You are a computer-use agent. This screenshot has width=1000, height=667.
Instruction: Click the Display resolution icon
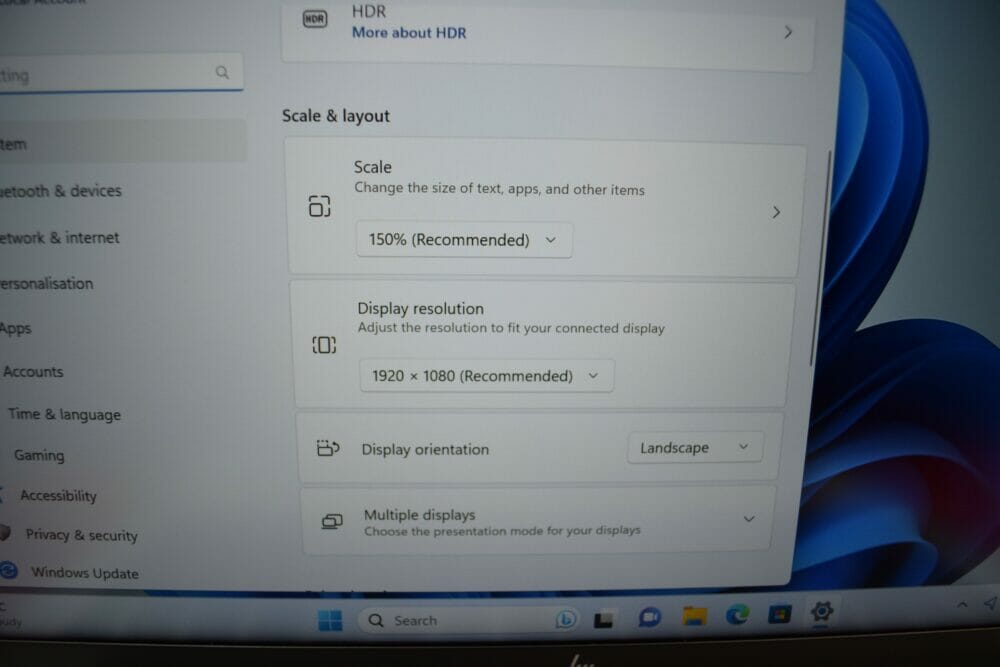(x=324, y=345)
